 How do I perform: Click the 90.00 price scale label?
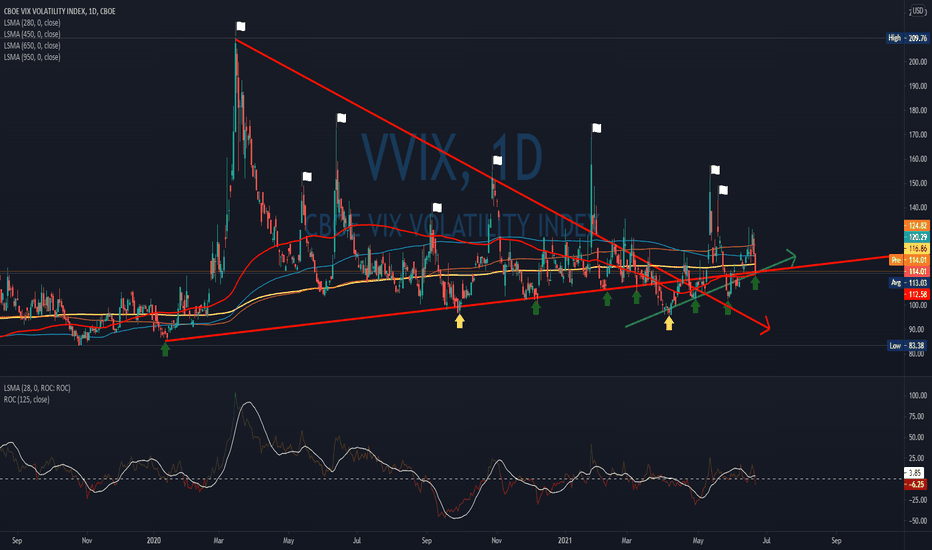coord(918,329)
